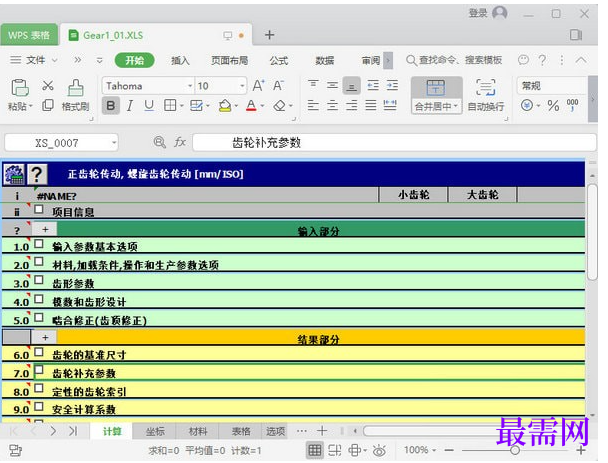Image resolution: width=608 pixels, height=463 pixels.
Task: Click the question mark help button in sheet
Action: click(x=37, y=174)
